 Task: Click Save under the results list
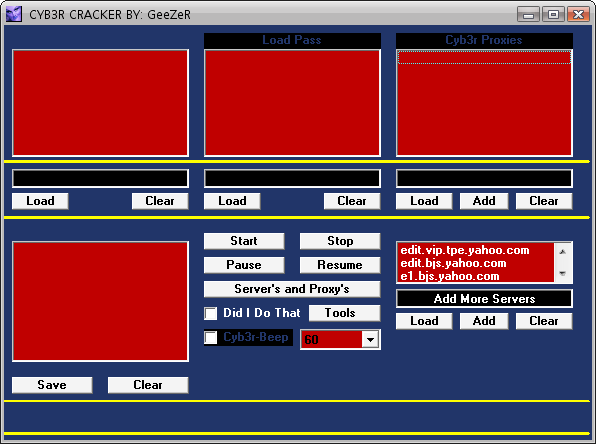(52, 385)
